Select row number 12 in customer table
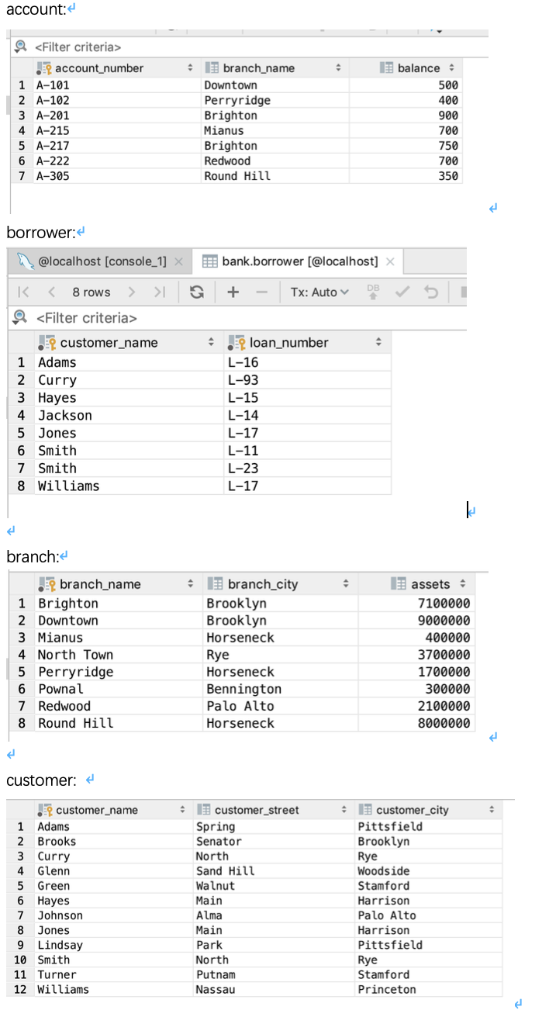Viewport: 549px width, 1024px height. (20, 989)
